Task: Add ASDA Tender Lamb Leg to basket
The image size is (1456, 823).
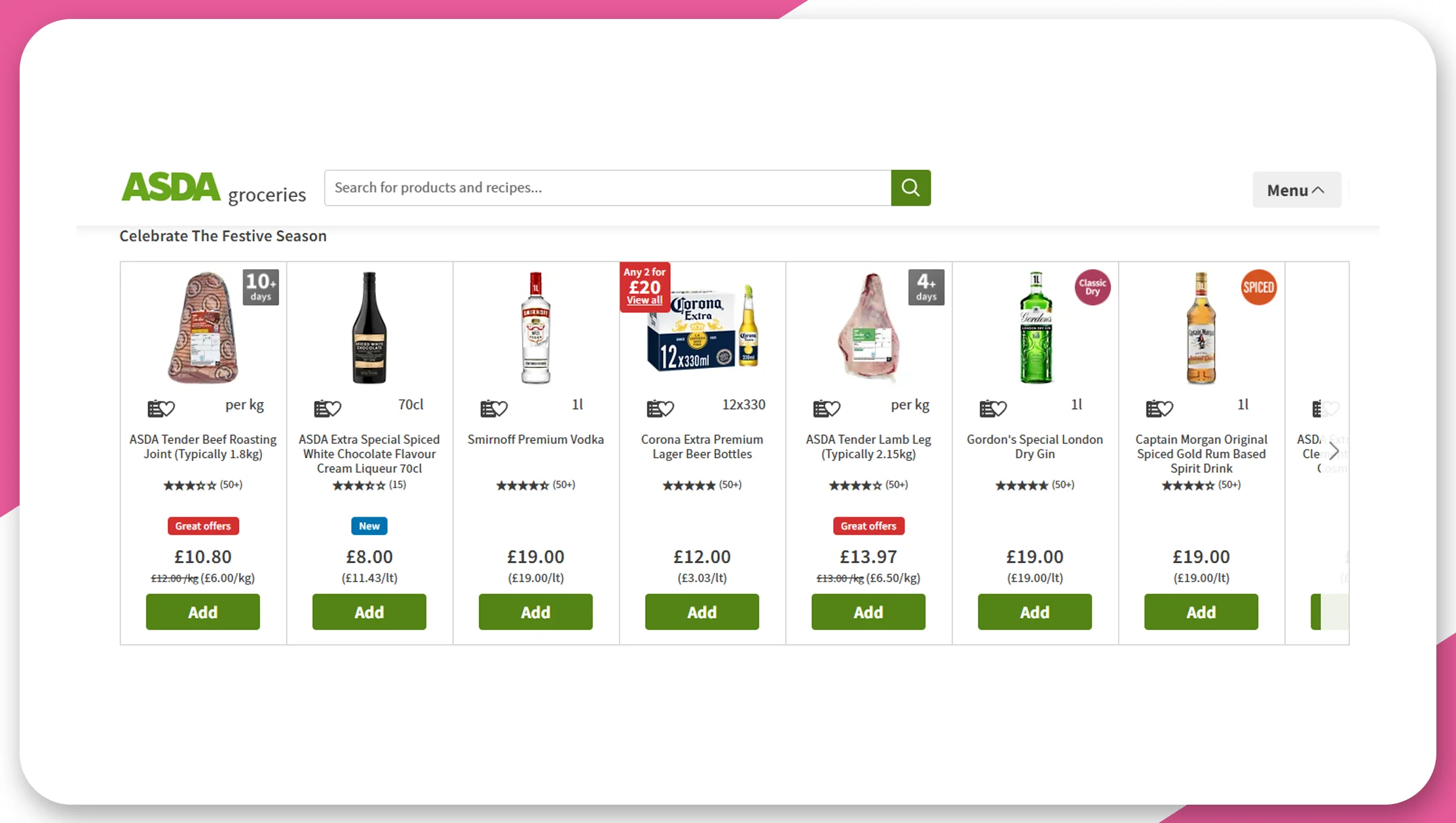Action: tap(868, 612)
